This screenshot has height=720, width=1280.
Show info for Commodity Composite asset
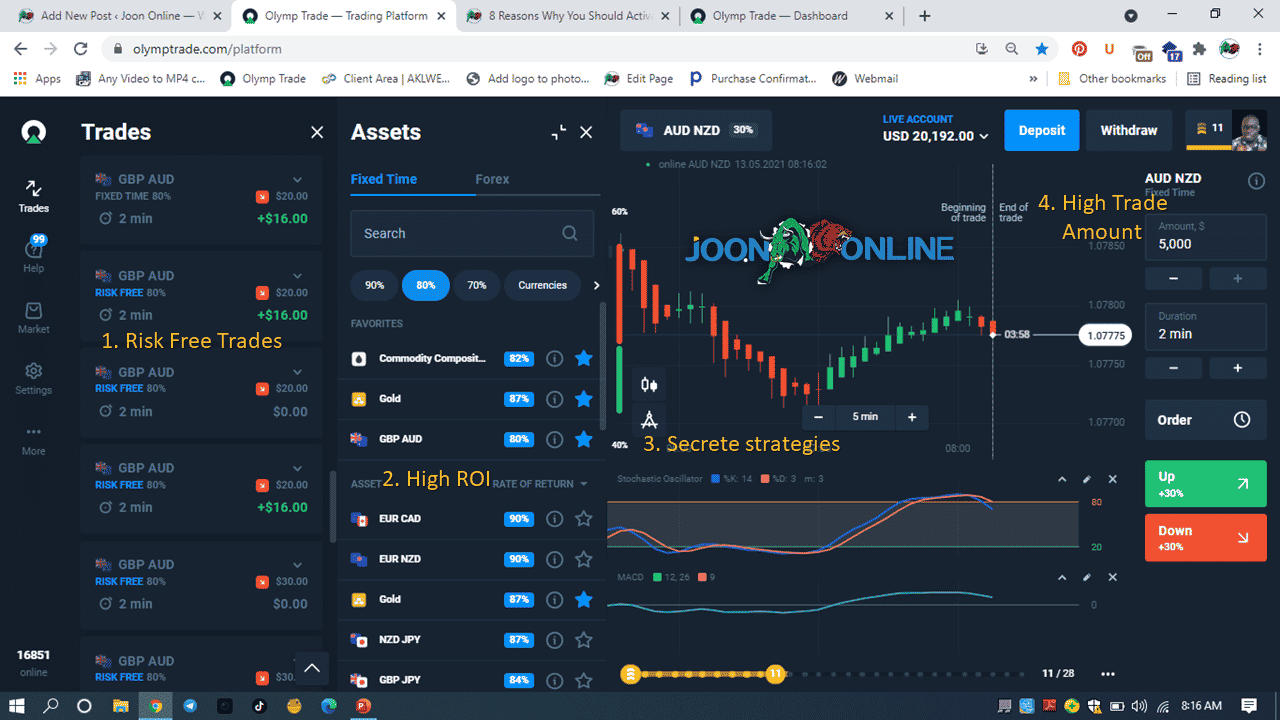pos(554,358)
